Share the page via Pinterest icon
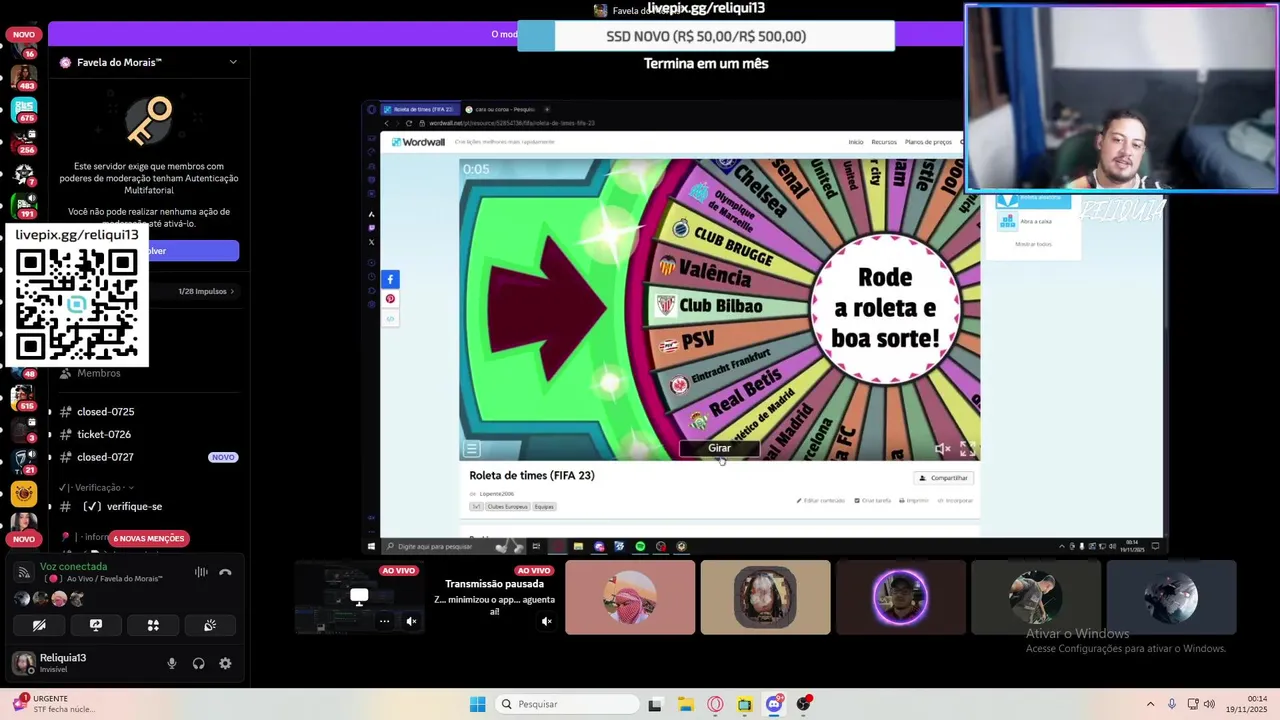 tap(390, 299)
